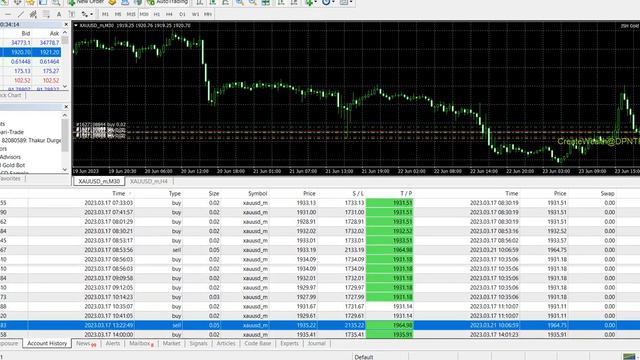
Task: Switch timeframe to D1
Action: [182, 14]
